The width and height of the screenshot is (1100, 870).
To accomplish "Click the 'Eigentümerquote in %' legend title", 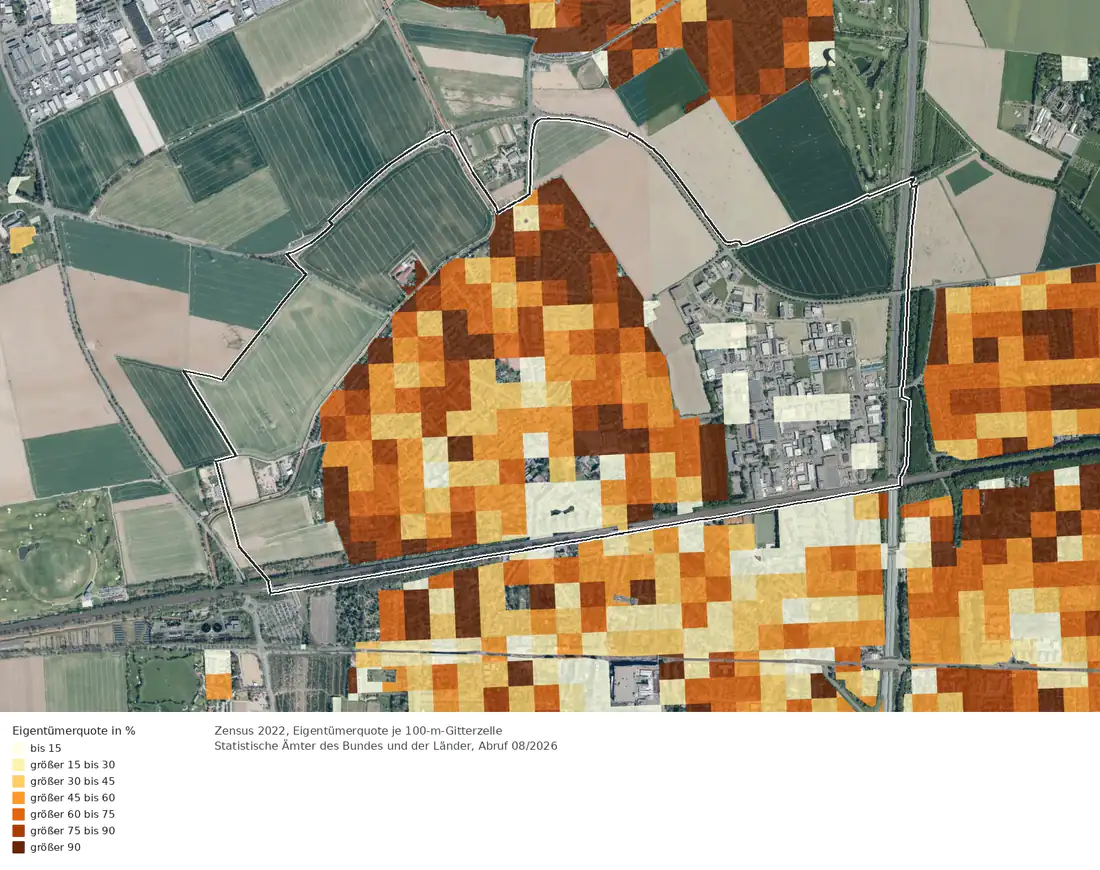I will coord(74,730).
